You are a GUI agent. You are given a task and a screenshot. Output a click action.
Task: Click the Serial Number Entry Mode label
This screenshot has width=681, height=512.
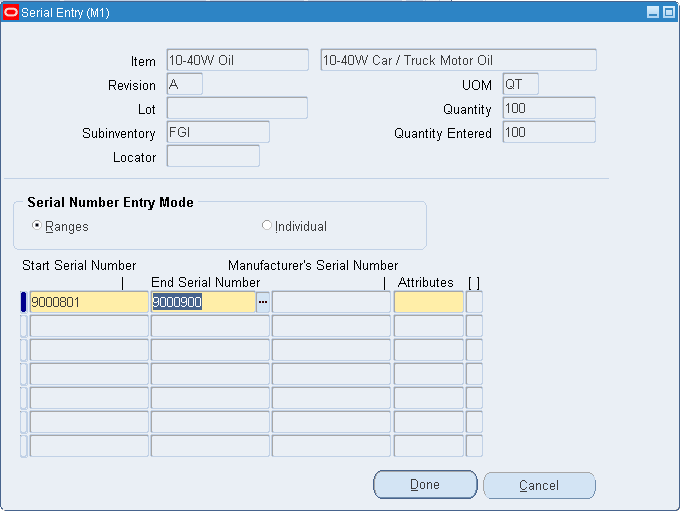[x=110, y=202]
